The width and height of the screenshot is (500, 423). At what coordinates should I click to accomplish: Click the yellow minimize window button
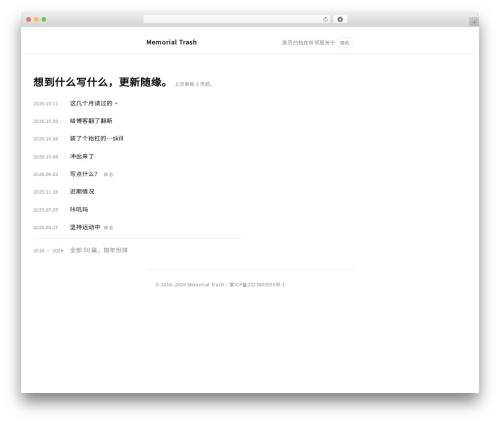tap(36, 19)
